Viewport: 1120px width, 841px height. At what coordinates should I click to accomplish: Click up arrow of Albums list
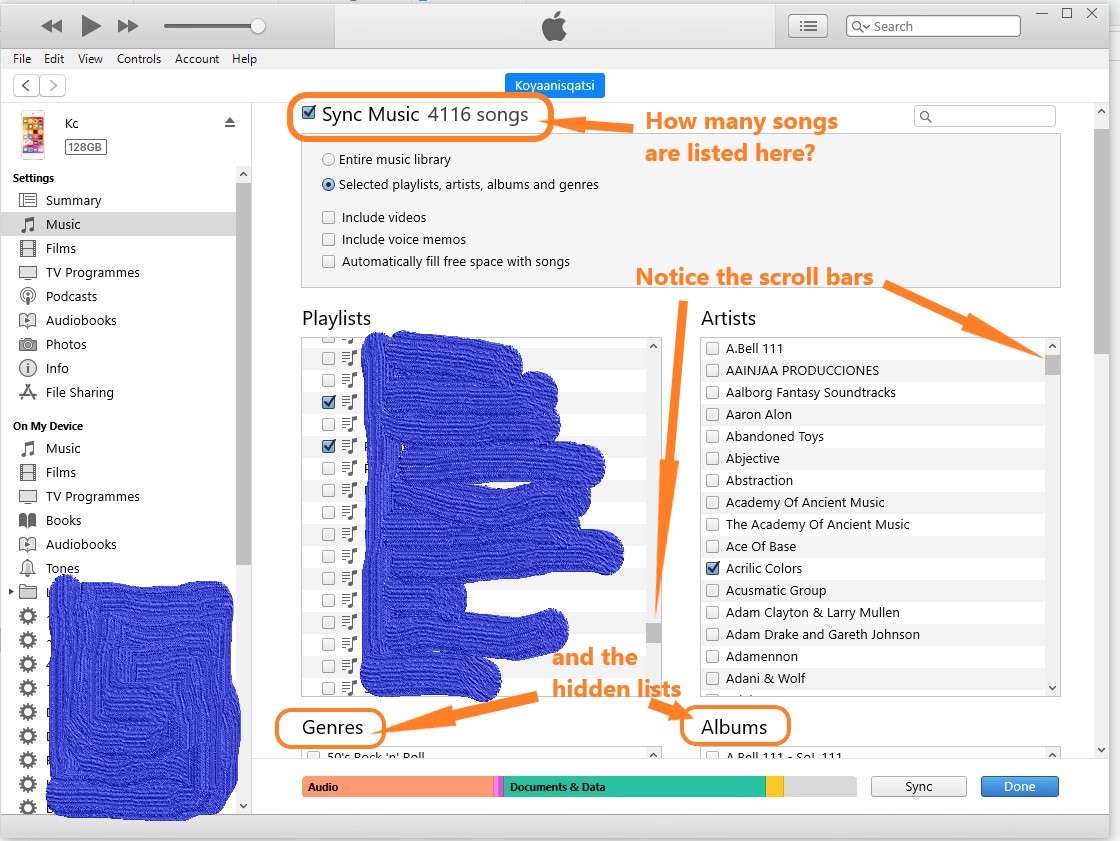click(1052, 754)
